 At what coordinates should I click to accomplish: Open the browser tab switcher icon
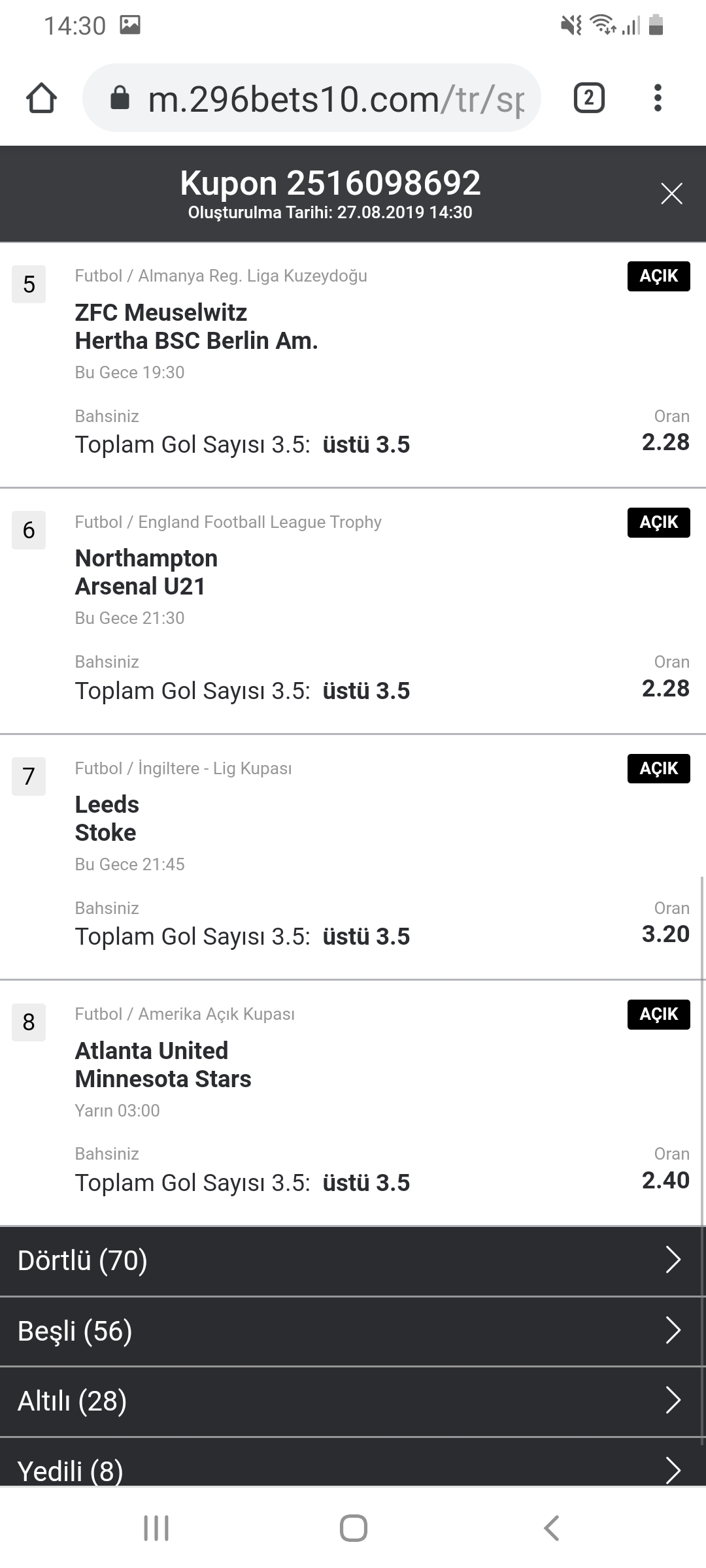pos(589,99)
